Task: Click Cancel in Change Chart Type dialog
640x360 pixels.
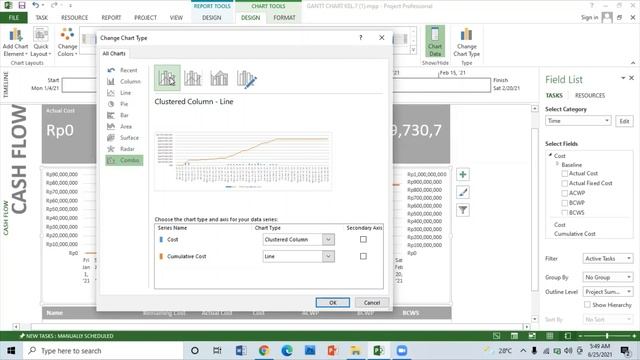Action: [x=372, y=303]
